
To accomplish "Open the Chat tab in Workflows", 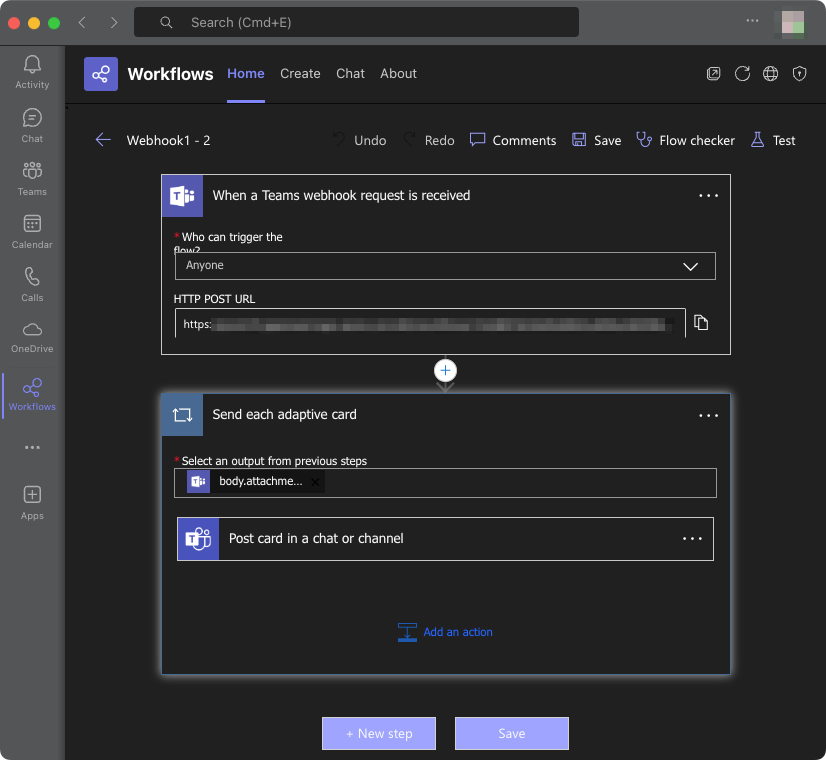I will (x=350, y=74).
